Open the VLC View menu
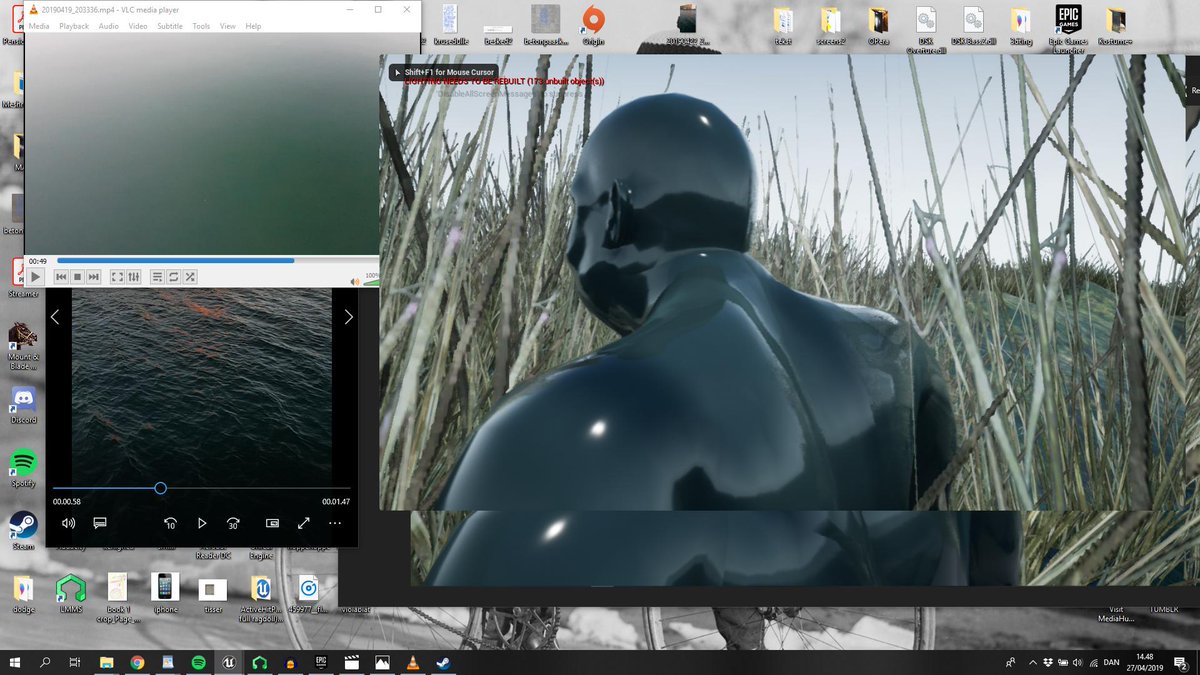The image size is (1200, 675). pyautogui.click(x=228, y=26)
